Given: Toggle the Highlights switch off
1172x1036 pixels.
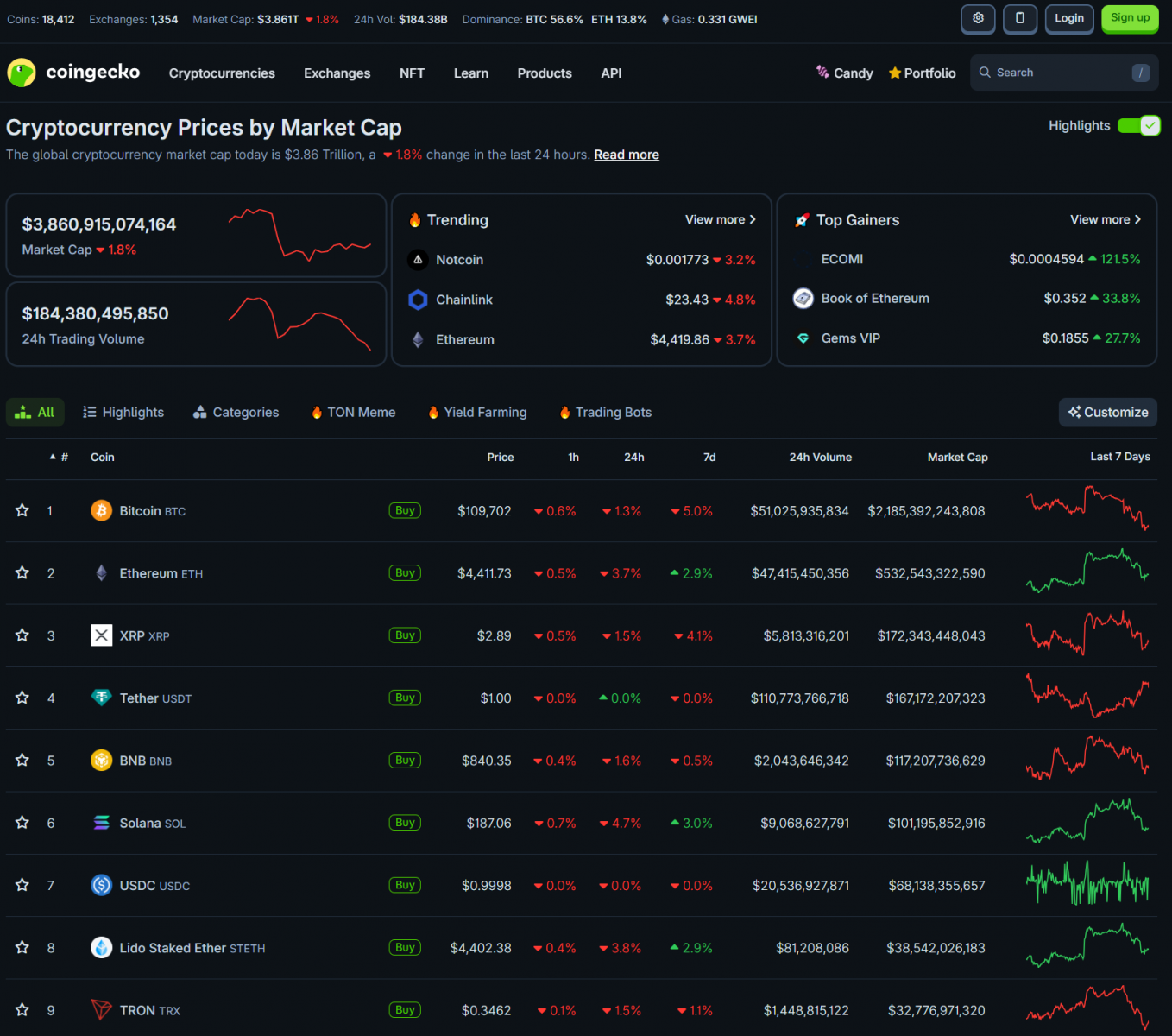Looking at the screenshot, I should pos(1138,126).
